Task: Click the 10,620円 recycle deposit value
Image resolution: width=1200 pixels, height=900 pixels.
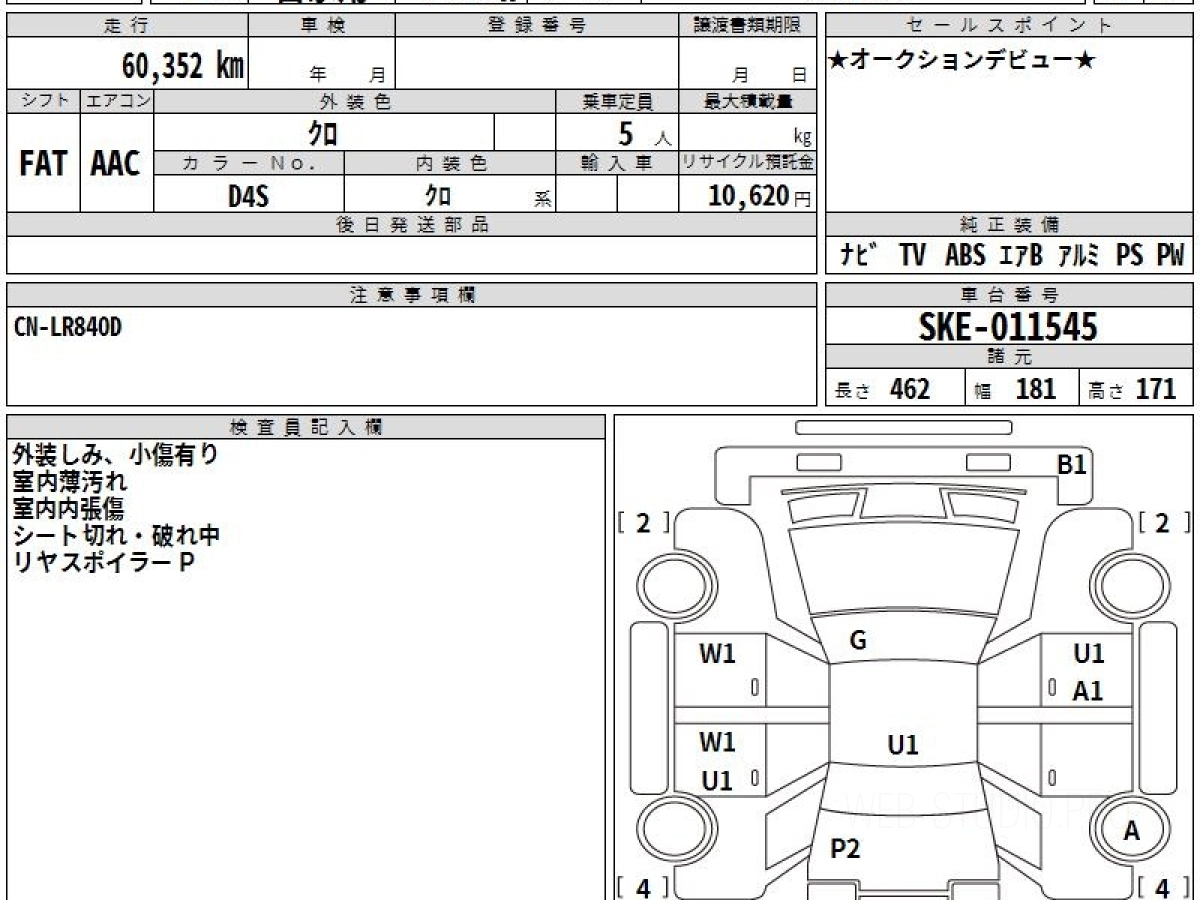Action: coord(759,196)
